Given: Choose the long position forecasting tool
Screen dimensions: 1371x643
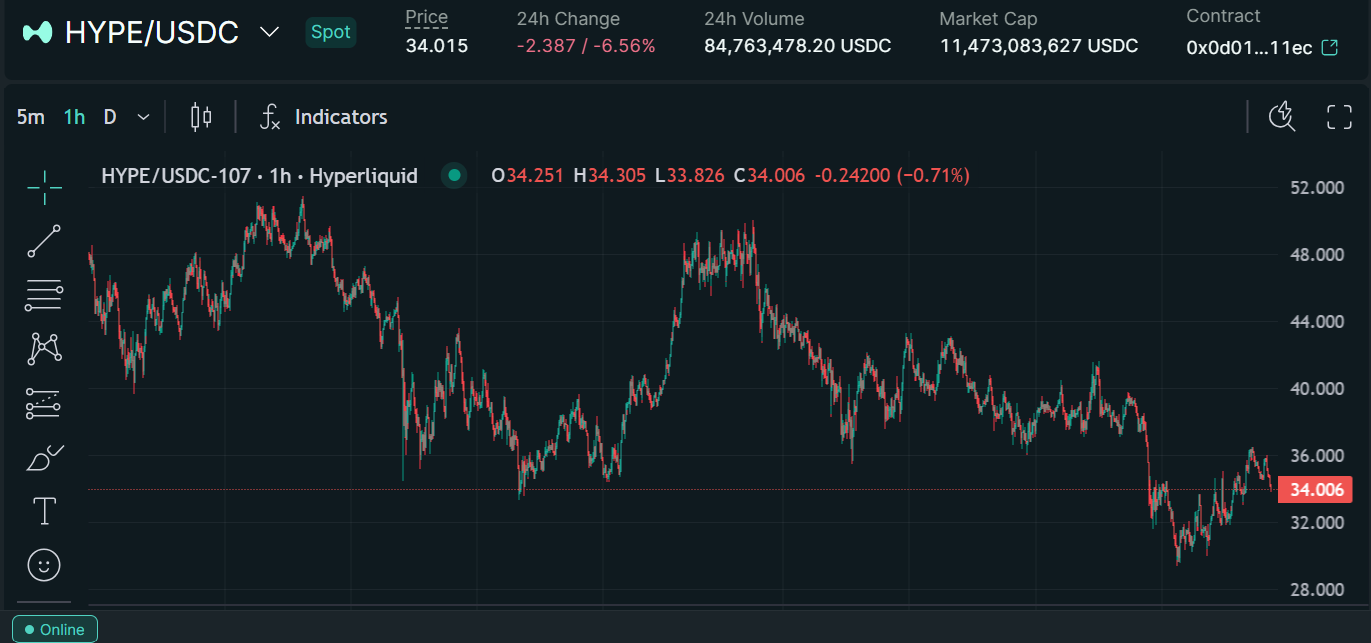Looking at the screenshot, I should (44, 404).
